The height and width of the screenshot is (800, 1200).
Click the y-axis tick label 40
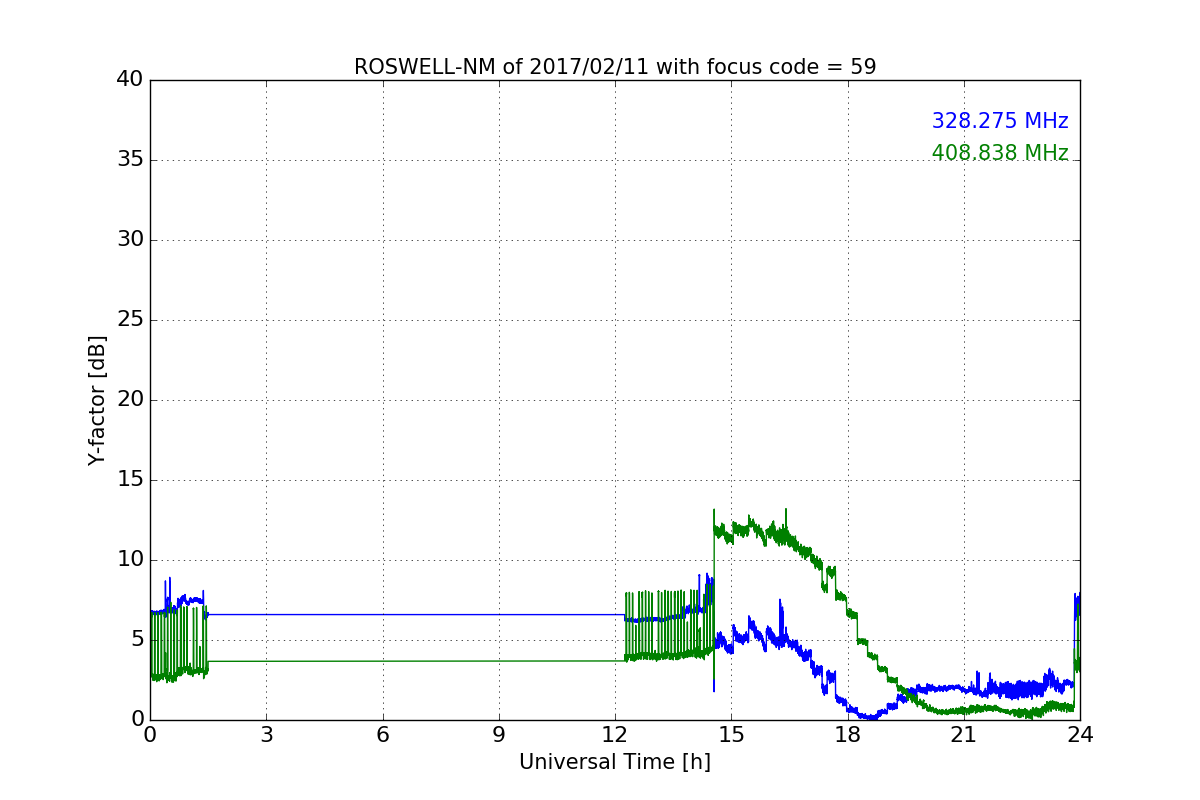click(x=129, y=80)
